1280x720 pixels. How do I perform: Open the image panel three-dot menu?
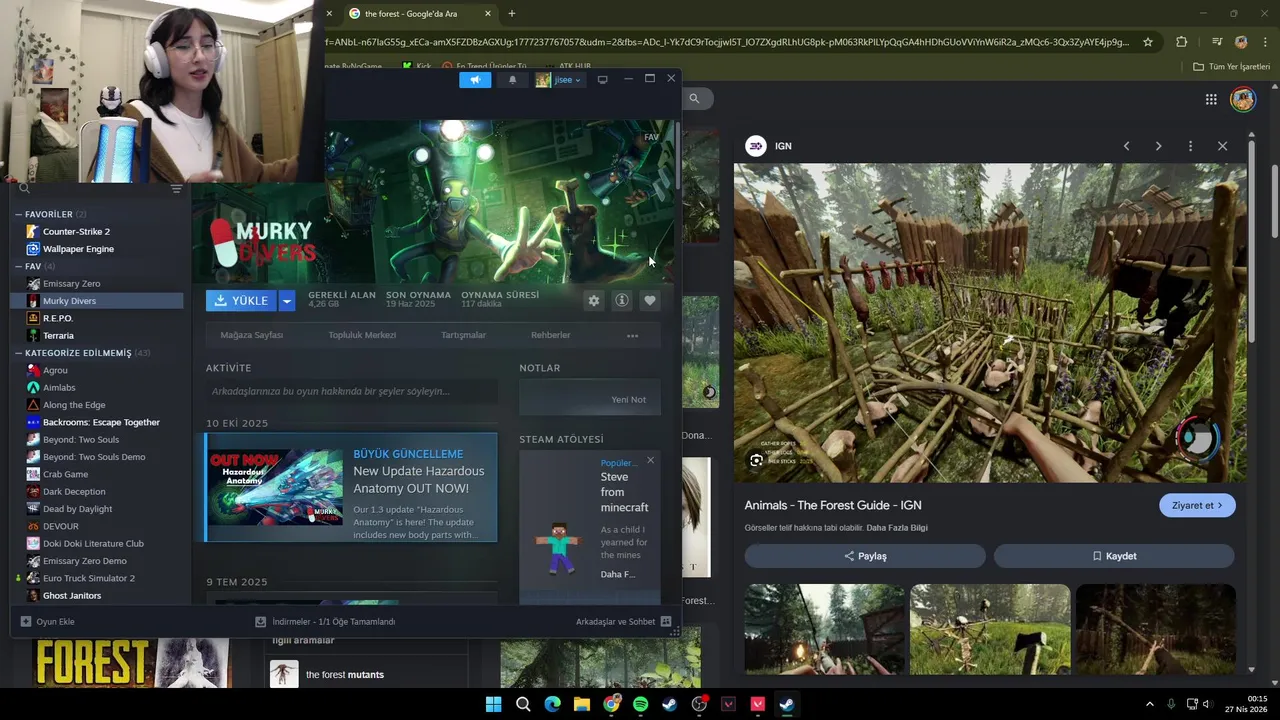(x=1190, y=146)
